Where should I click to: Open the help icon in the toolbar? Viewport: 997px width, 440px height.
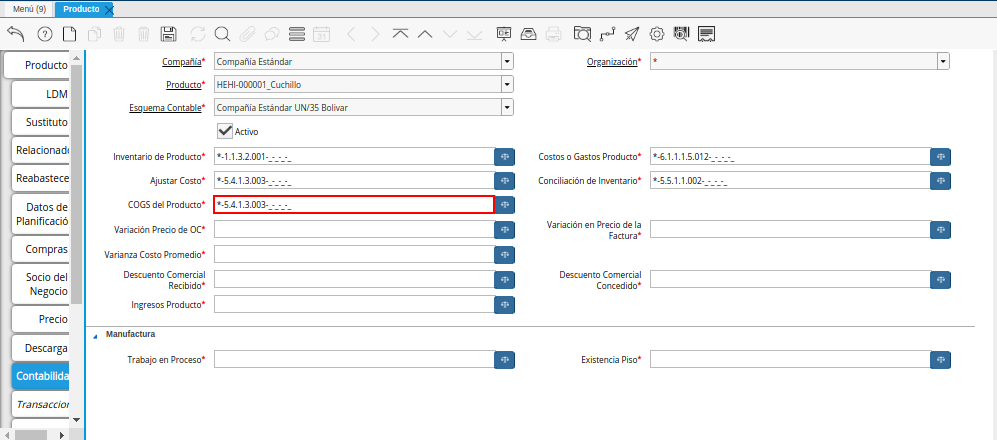[x=44, y=34]
